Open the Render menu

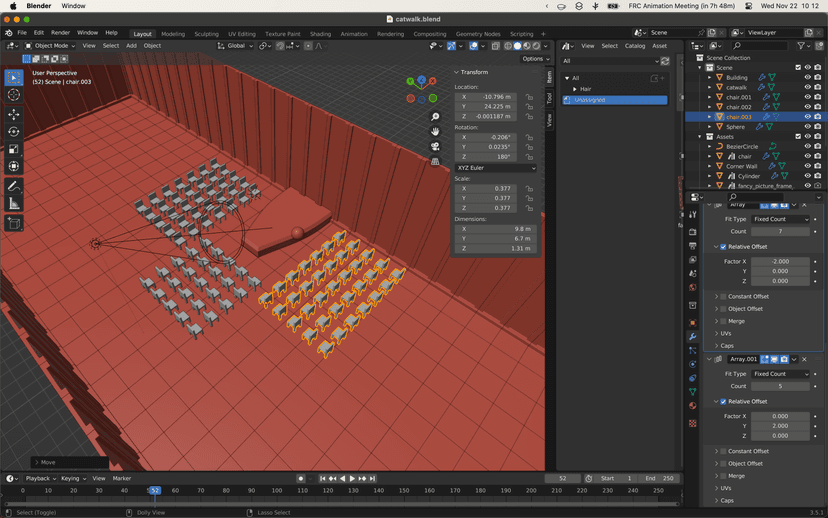[x=60, y=33]
